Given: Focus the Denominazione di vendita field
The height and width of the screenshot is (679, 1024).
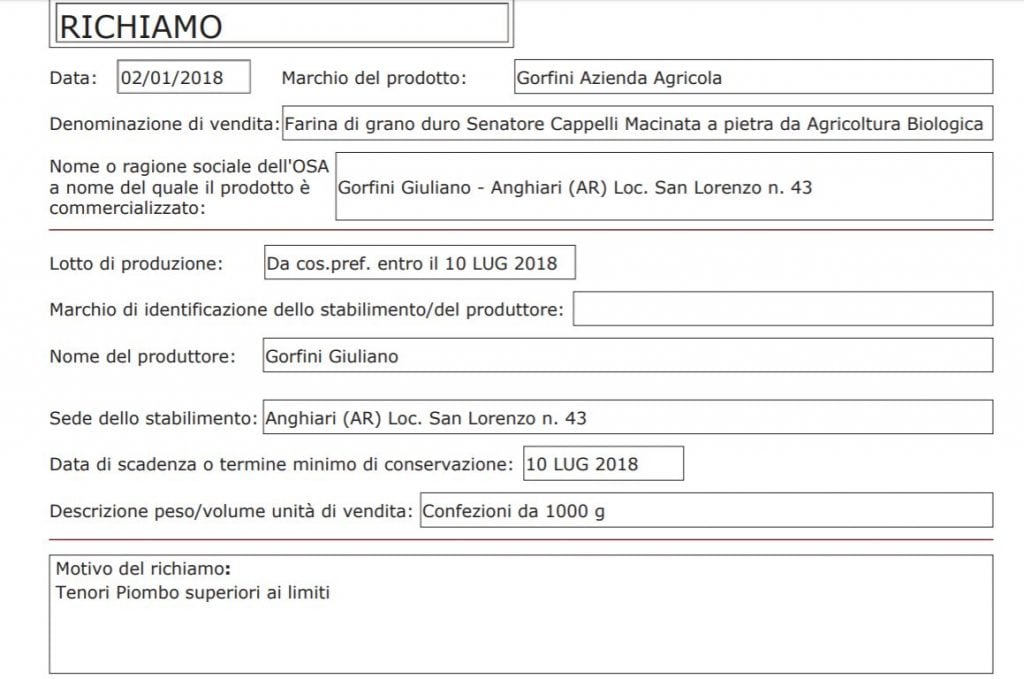Looking at the screenshot, I should tap(638, 123).
